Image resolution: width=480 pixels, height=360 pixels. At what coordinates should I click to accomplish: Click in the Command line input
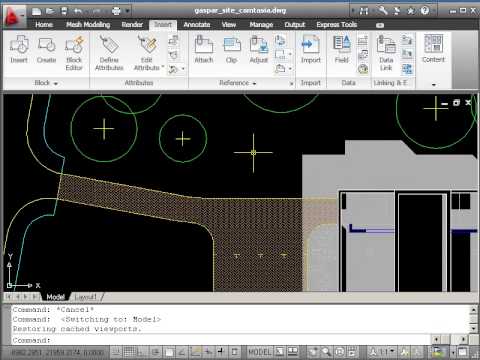tap(220, 340)
